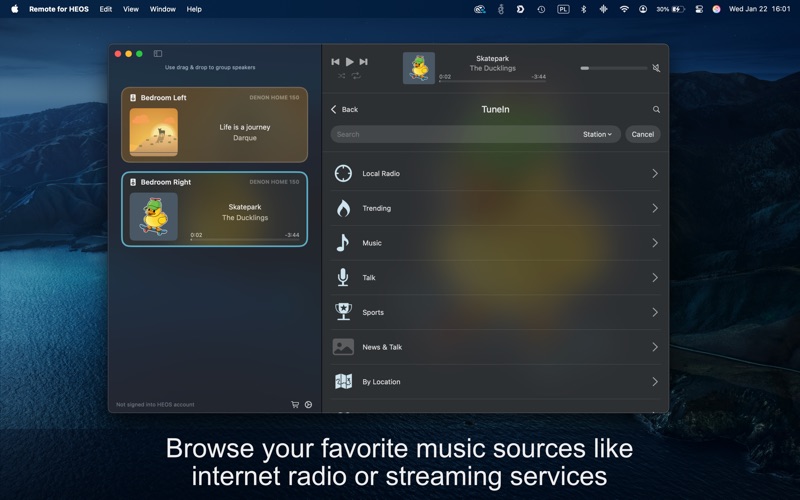Click the circular icon beside the cart
The height and width of the screenshot is (500, 800).
(309, 405)
